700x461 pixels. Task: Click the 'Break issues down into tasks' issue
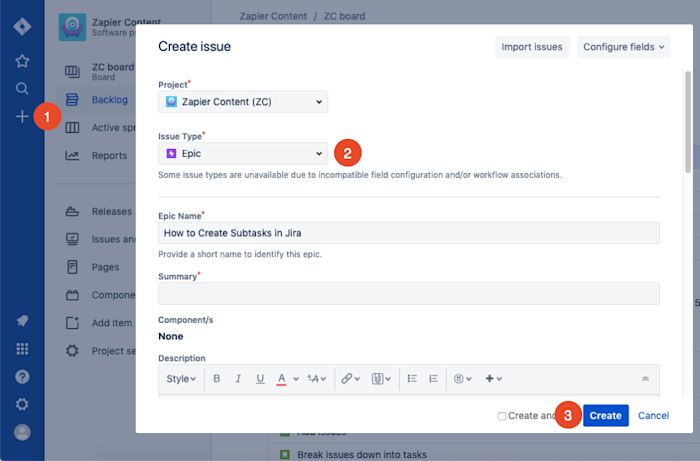(x=362, y=454)
